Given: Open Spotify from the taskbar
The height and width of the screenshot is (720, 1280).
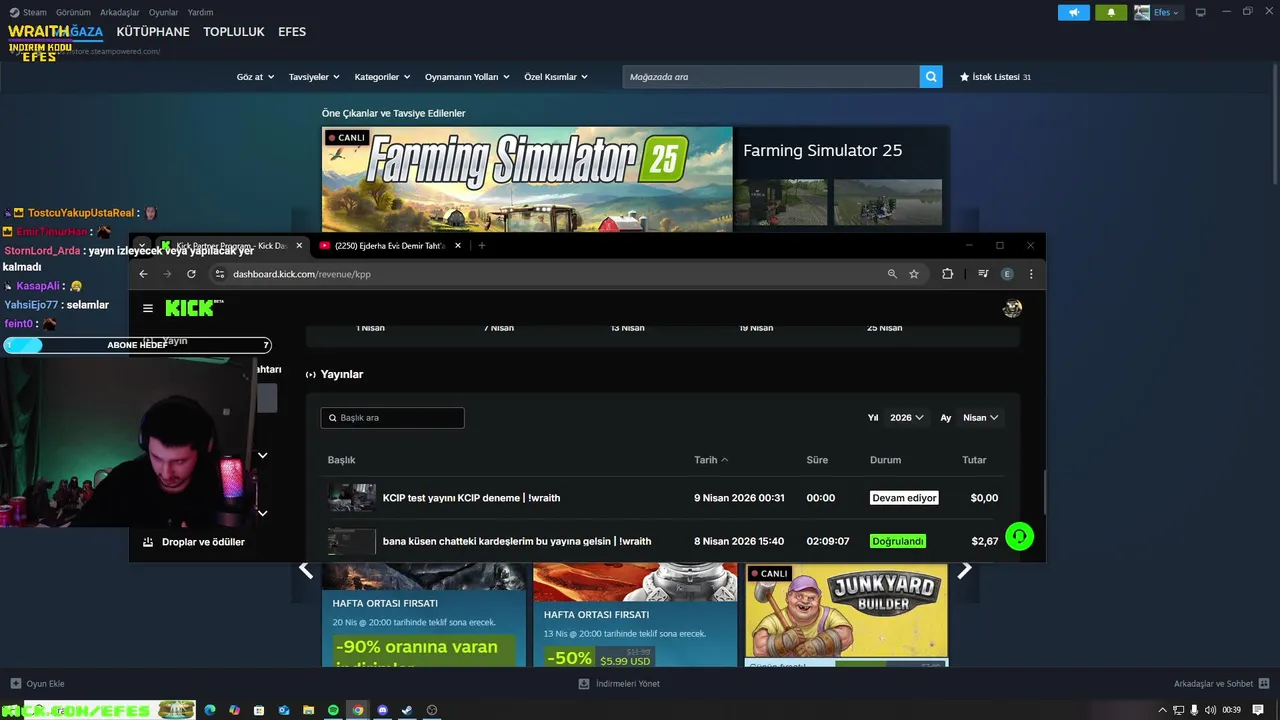Looking at the screenshot, I should click(333, 710).
